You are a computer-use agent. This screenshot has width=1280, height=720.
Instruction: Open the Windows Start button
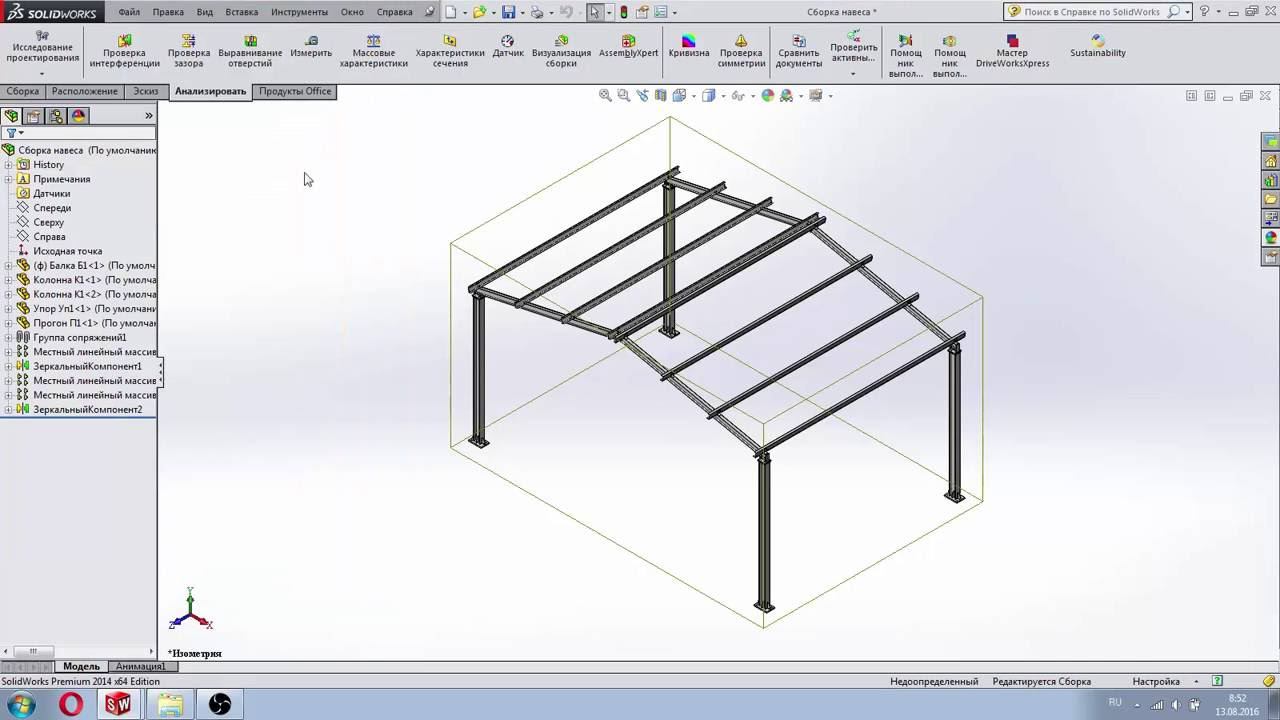coord(20,705)
